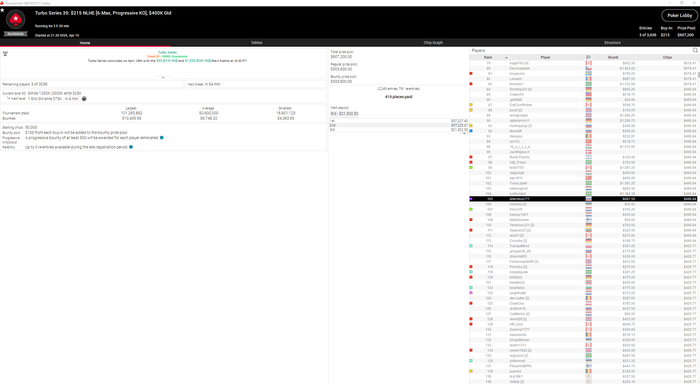Select the TranquilMind player row
Screen dimensions: 700x384
pyautogui.click(x=583, y=246)
